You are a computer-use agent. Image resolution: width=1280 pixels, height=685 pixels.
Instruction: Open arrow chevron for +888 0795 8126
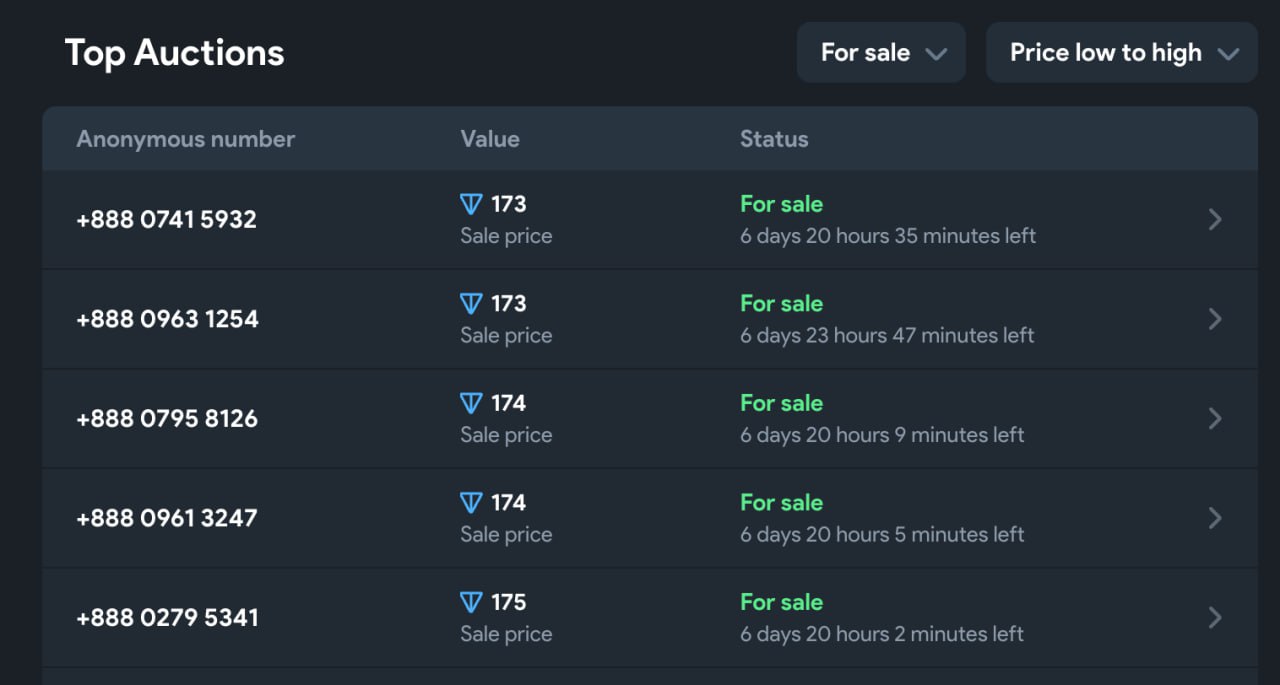pyautogui.click(x=1215, y=418)
